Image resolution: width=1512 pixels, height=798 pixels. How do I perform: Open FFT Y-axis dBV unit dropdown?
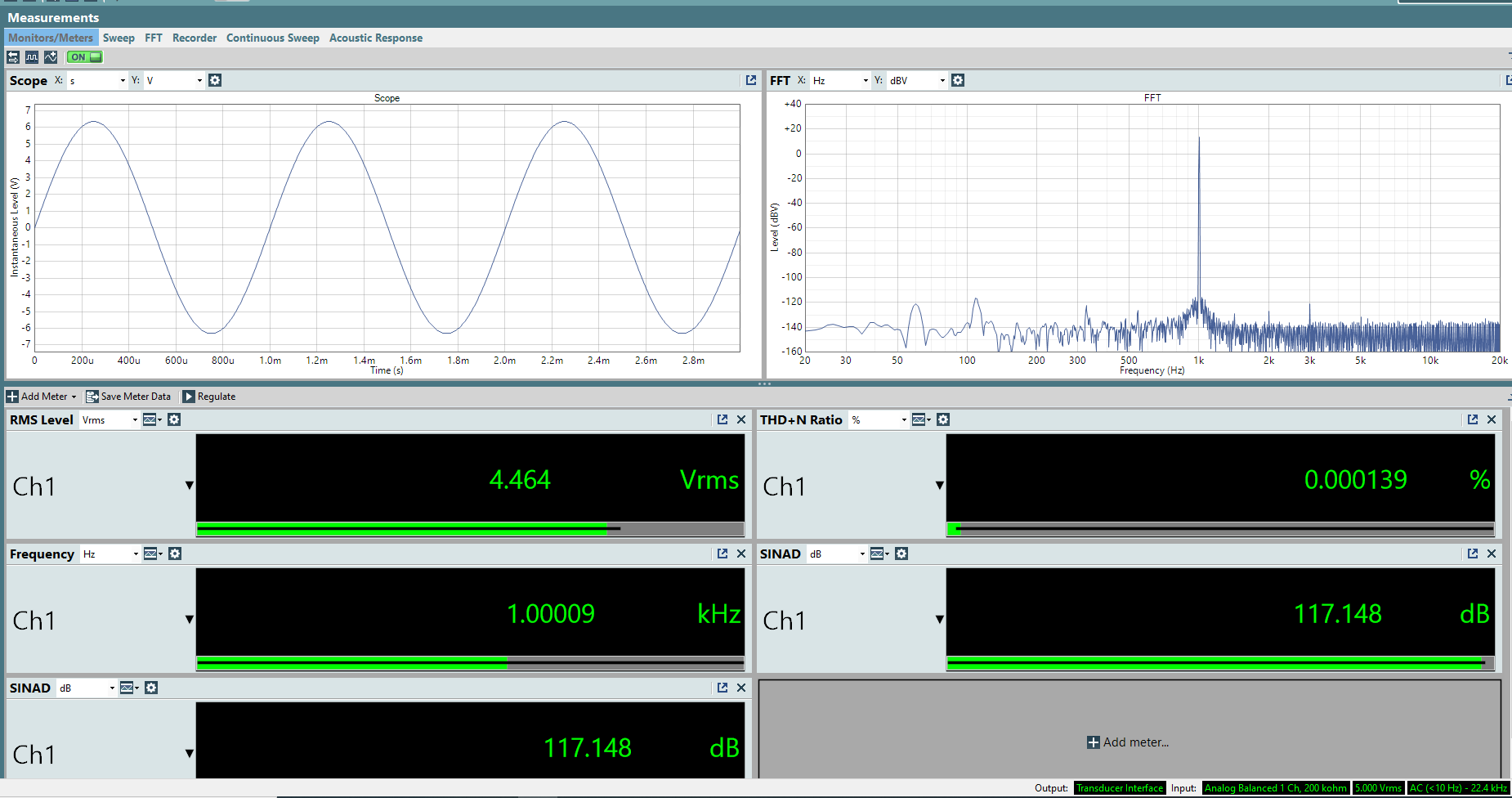point(917,80)
